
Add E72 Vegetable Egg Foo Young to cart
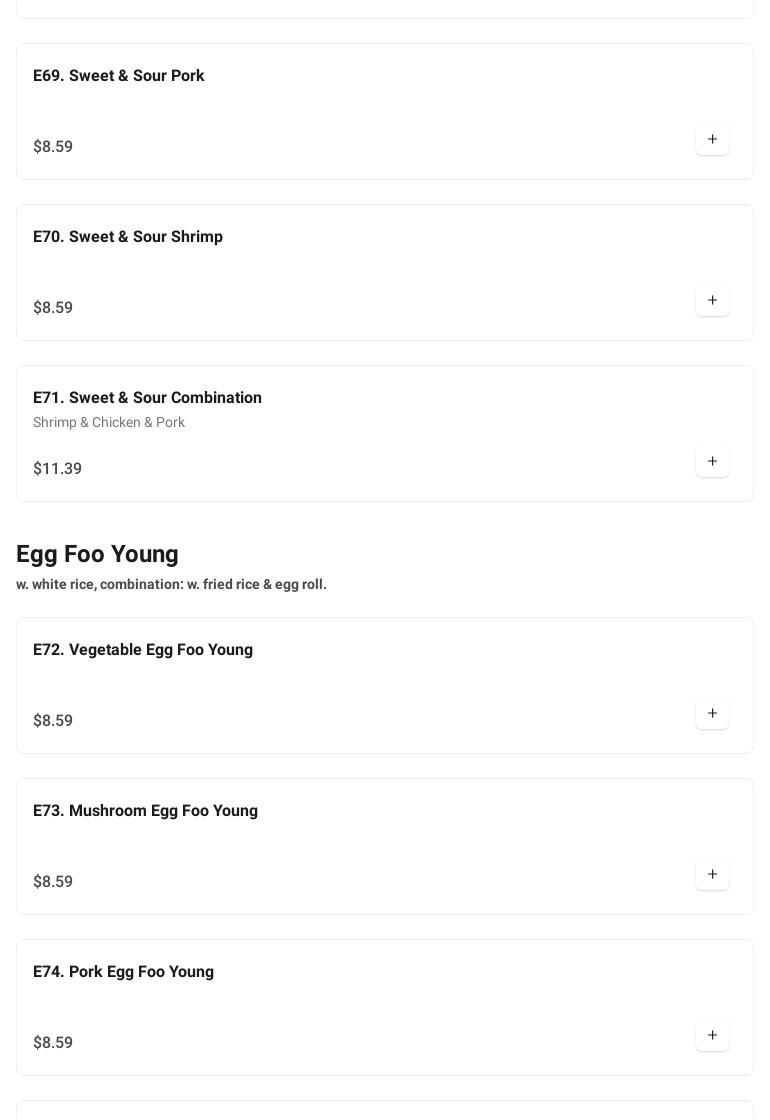pyautogui.click(x=712, y=713)
